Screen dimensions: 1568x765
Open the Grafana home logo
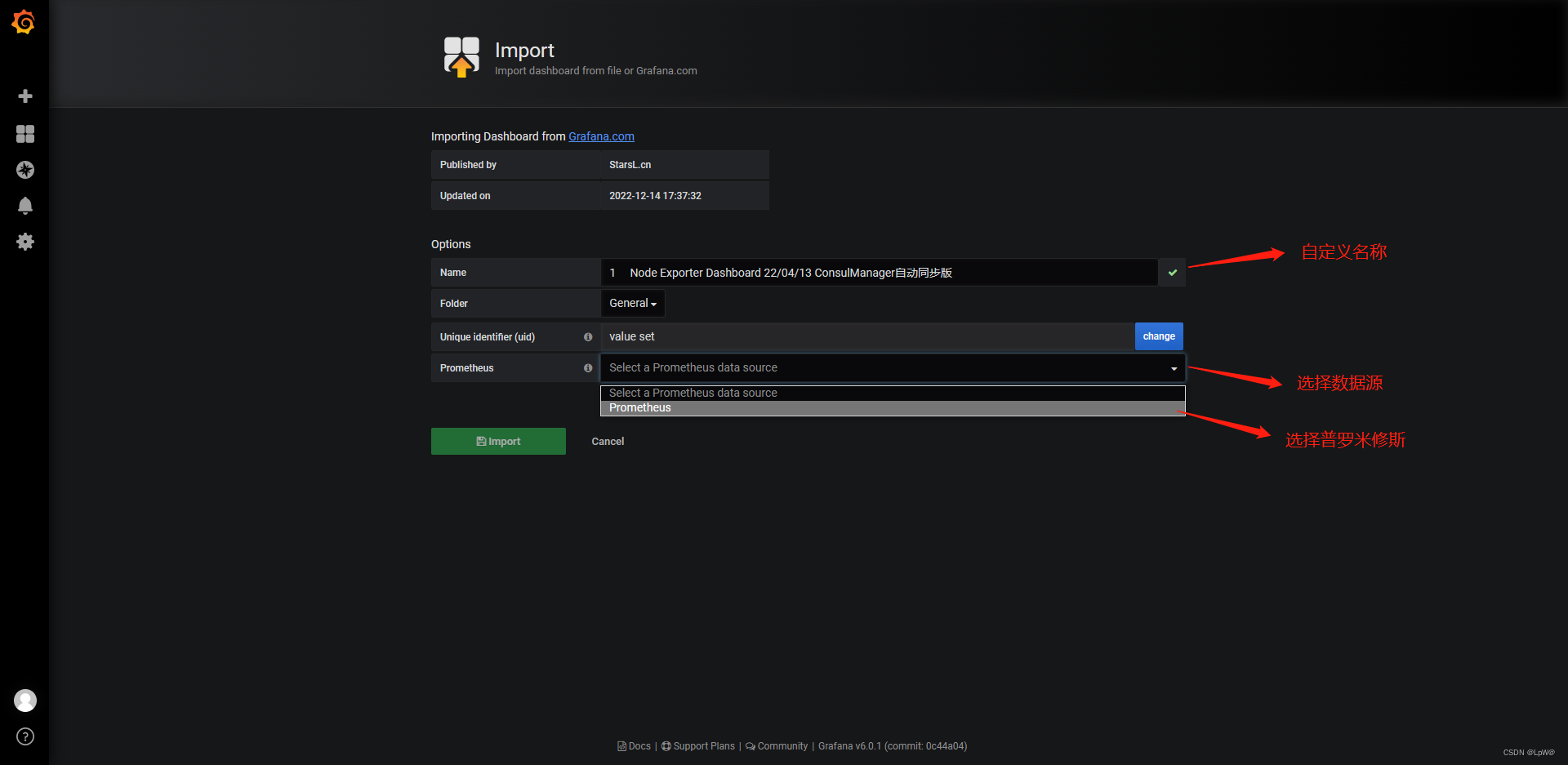(x=24, y=22)
